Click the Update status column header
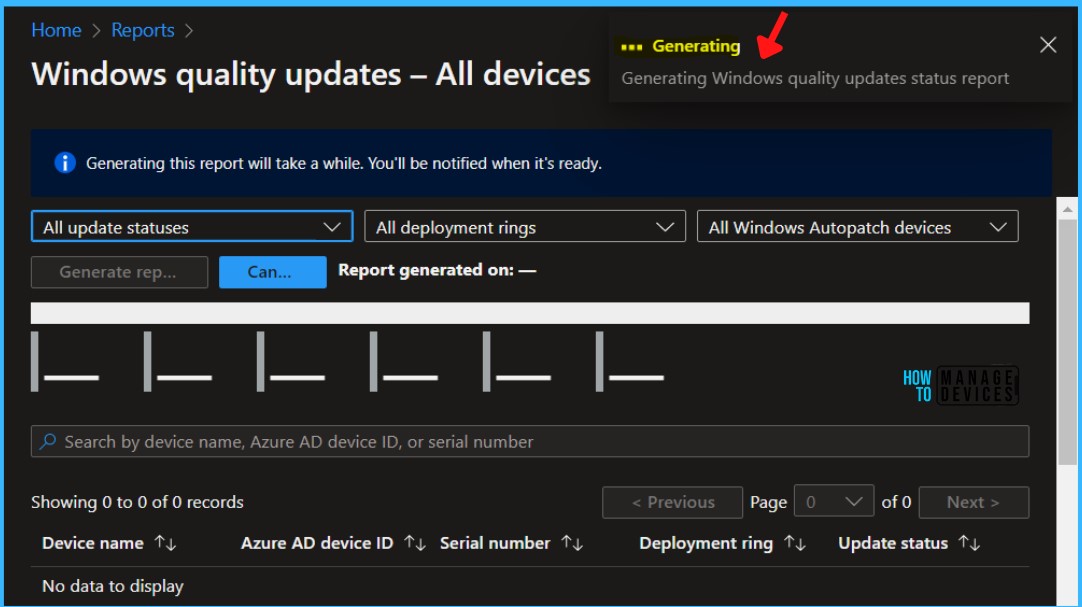The image size is (1082, 607). click(893, 544)
